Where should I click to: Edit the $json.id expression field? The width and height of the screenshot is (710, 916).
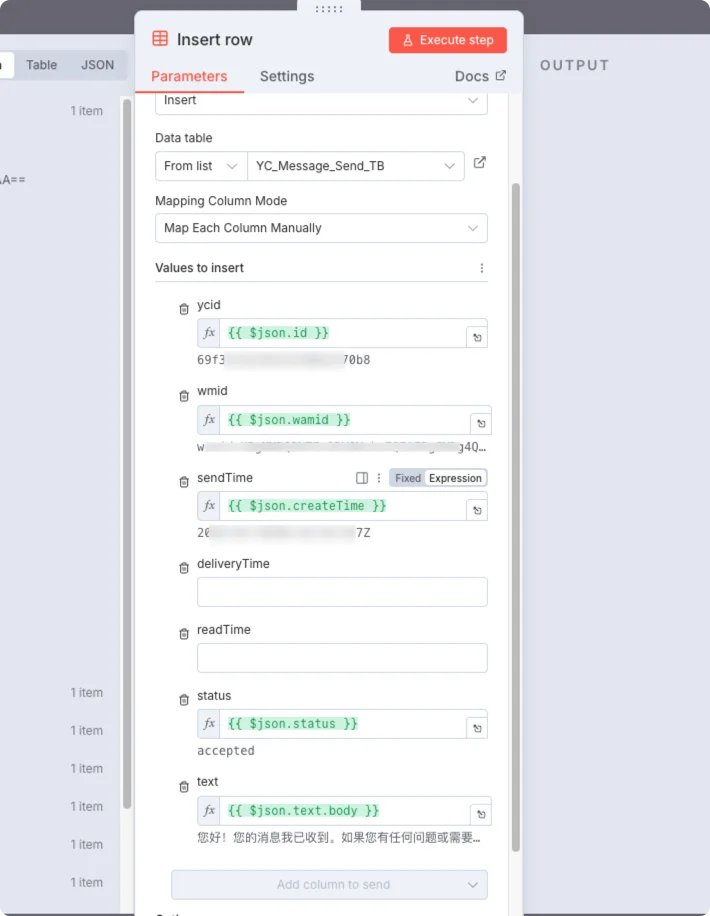(x=342, y=333)
